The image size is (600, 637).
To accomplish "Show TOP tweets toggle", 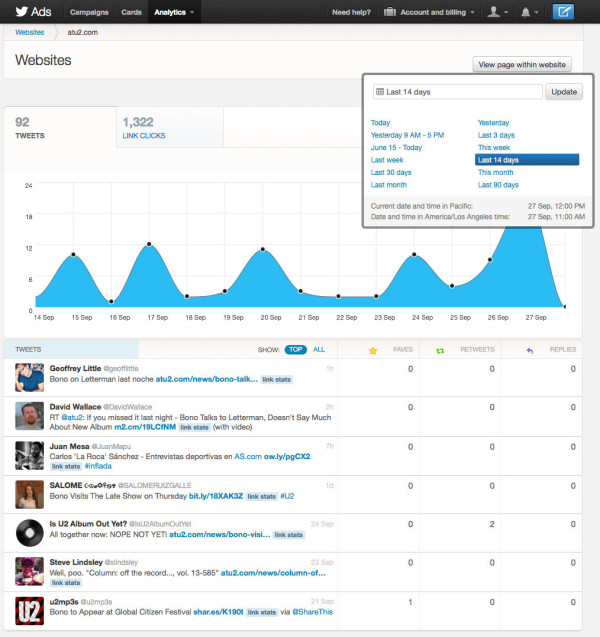I will [x=295, y=349].
